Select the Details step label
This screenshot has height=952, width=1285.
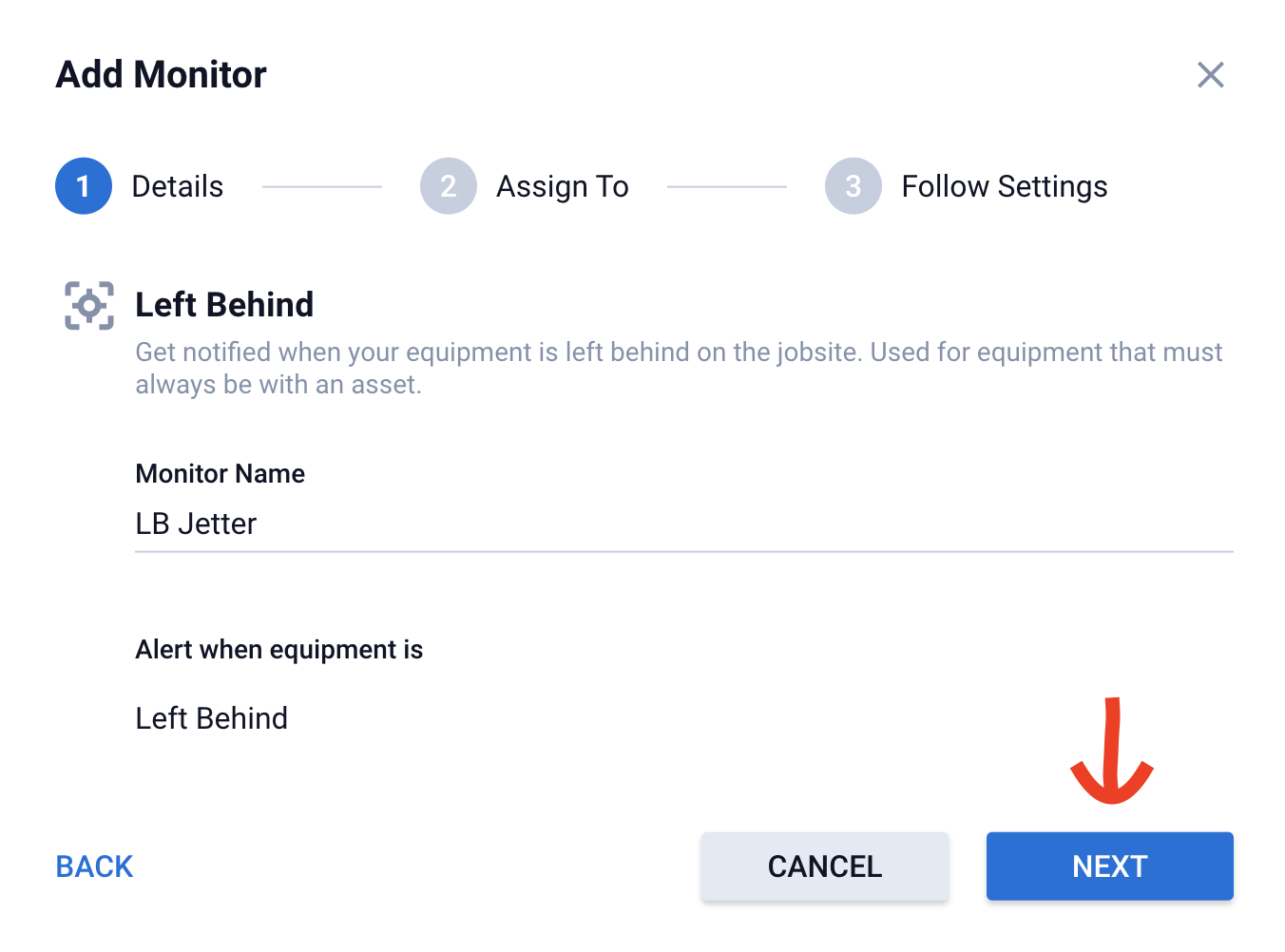click(178, 186)
